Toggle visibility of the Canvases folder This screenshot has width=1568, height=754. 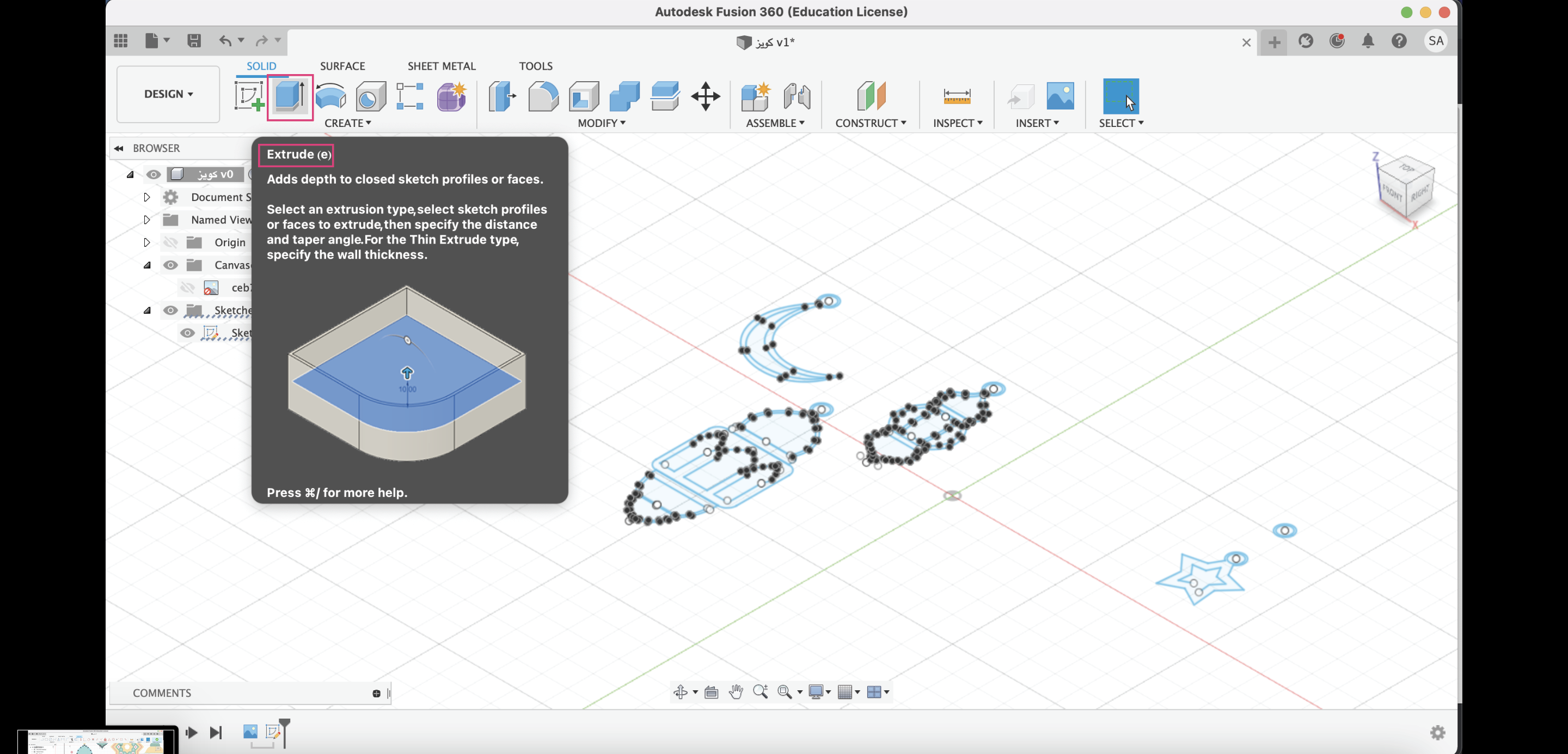pos(170,265)
